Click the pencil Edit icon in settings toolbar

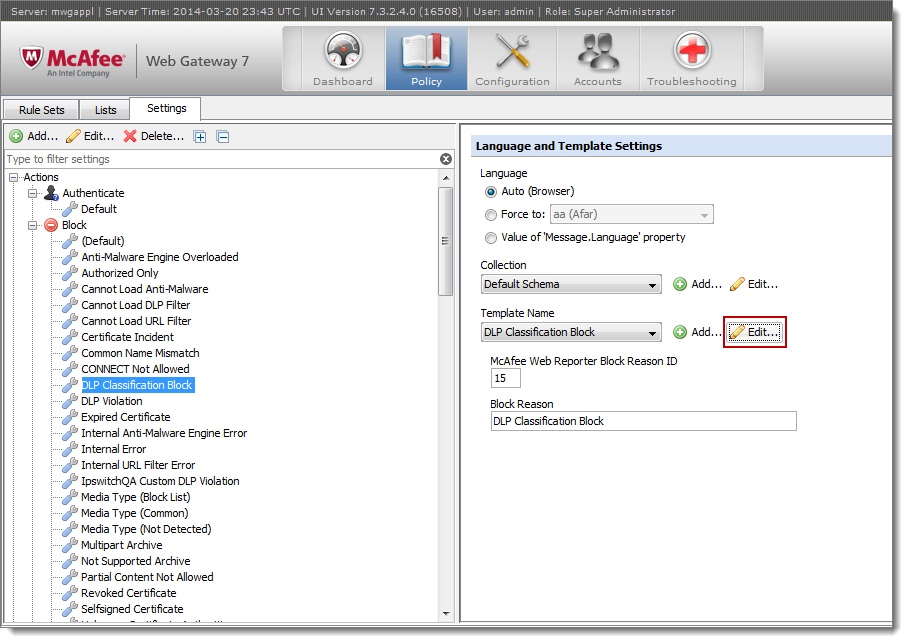click(x=73, y=137)
